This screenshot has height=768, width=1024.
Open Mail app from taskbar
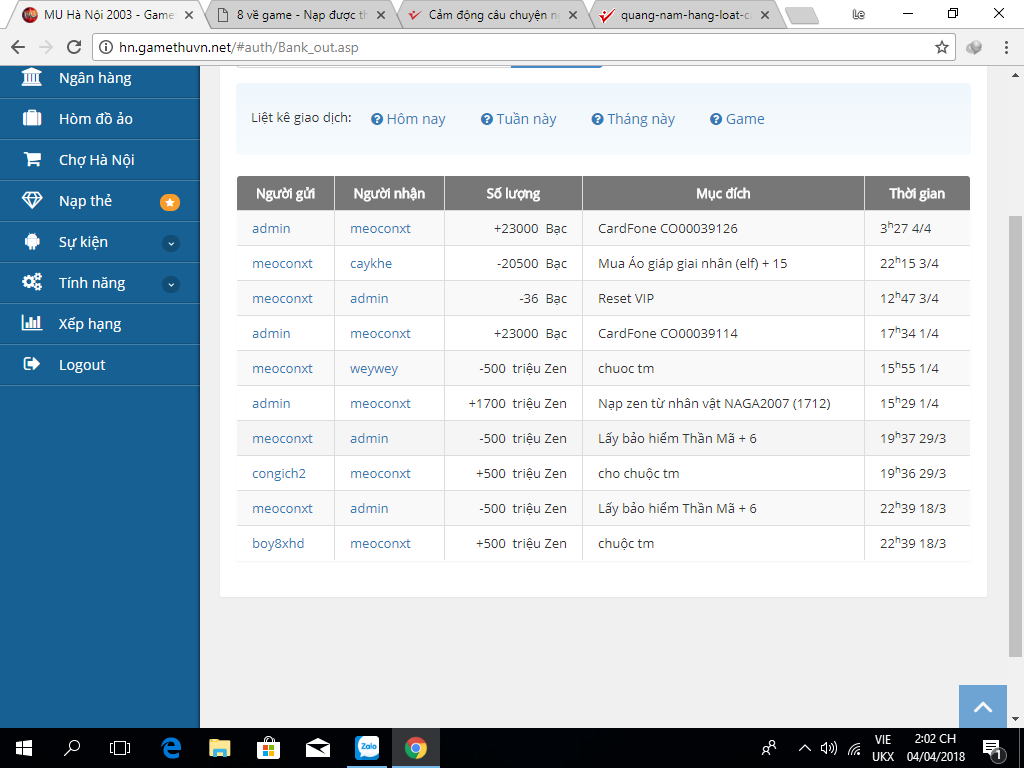coord(318,748)
